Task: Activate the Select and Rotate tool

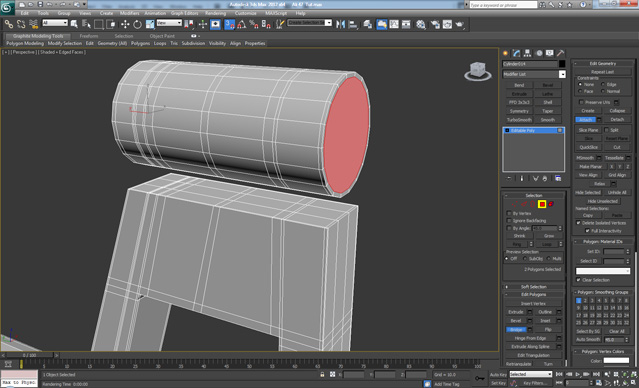Action: tap(137, 24)
